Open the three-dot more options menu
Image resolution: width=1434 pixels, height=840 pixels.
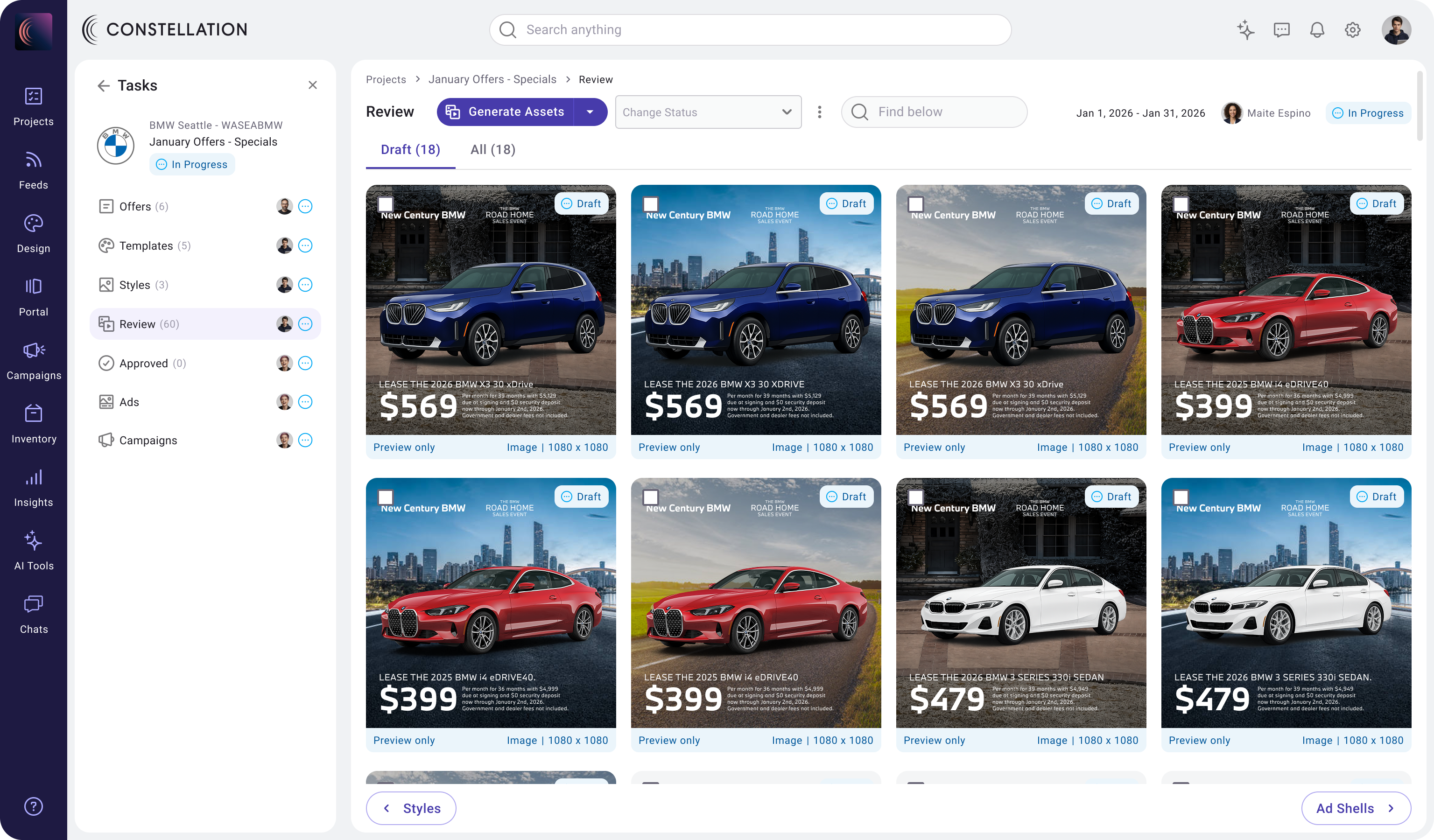point(819,112)
